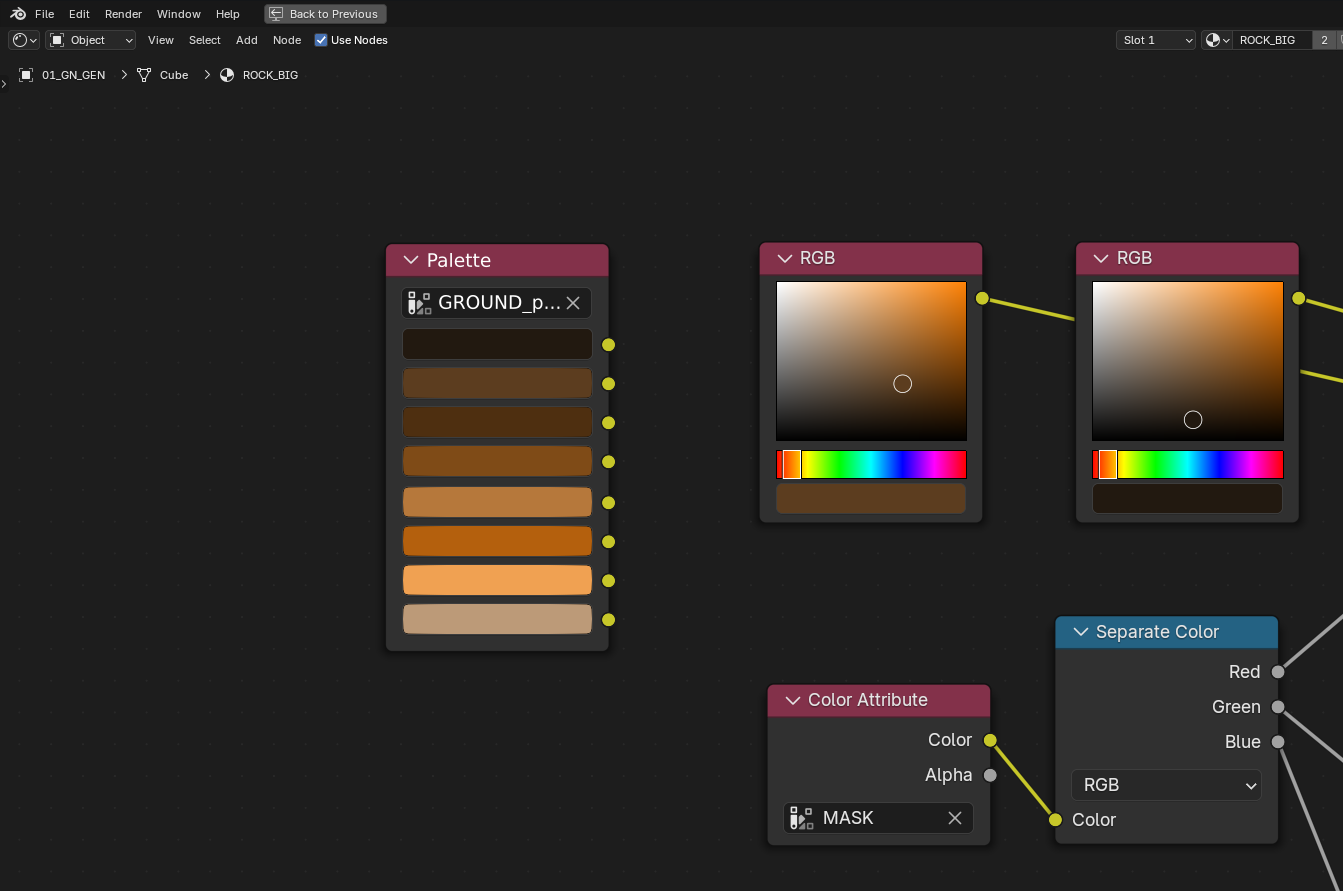The height and width of the screenshot is (891, 1343).
Task: Open the Window menu
Action: click(x=179, y=14)
